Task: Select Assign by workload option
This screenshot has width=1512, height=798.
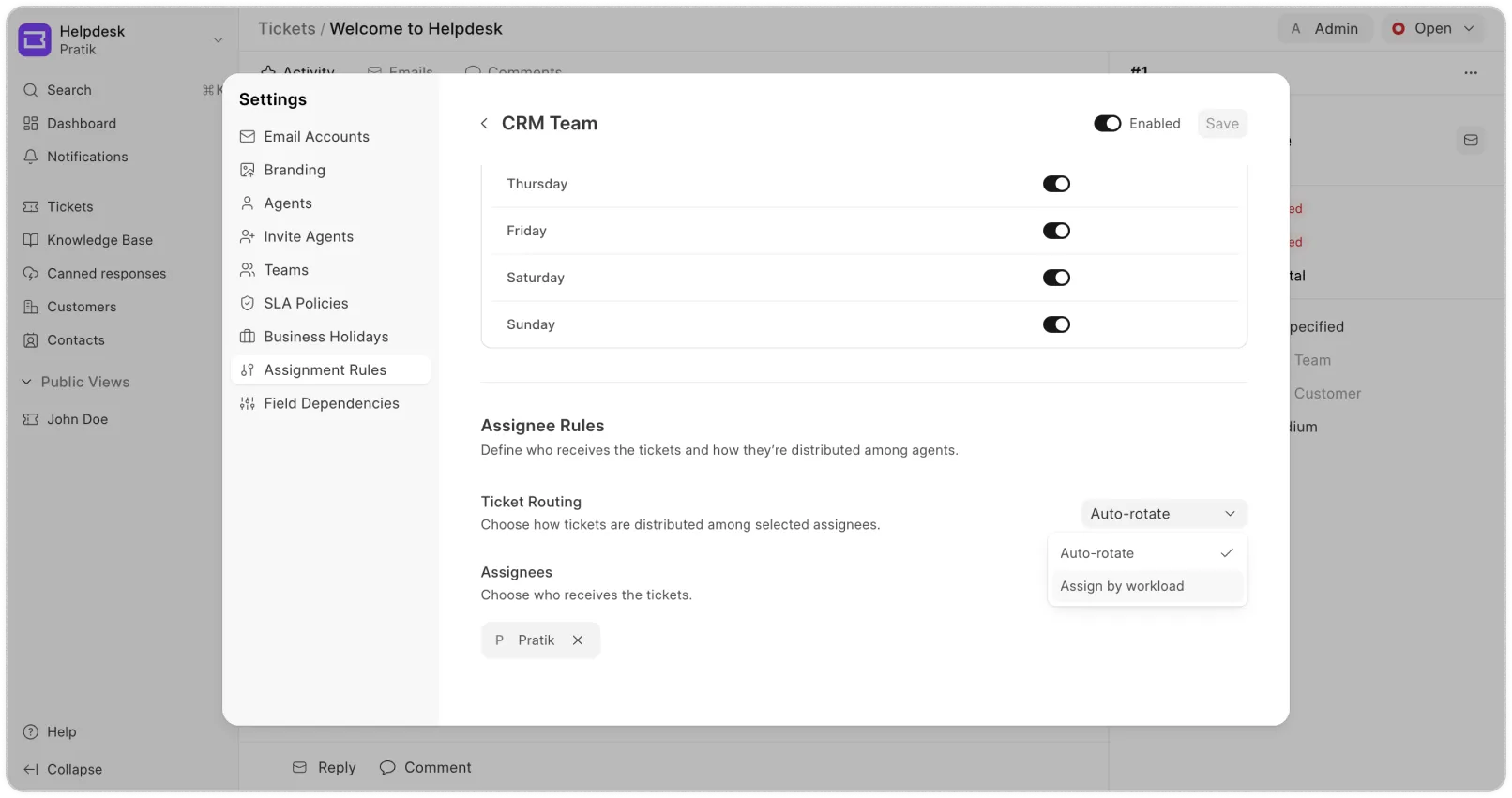Action: coord(1122,586)
